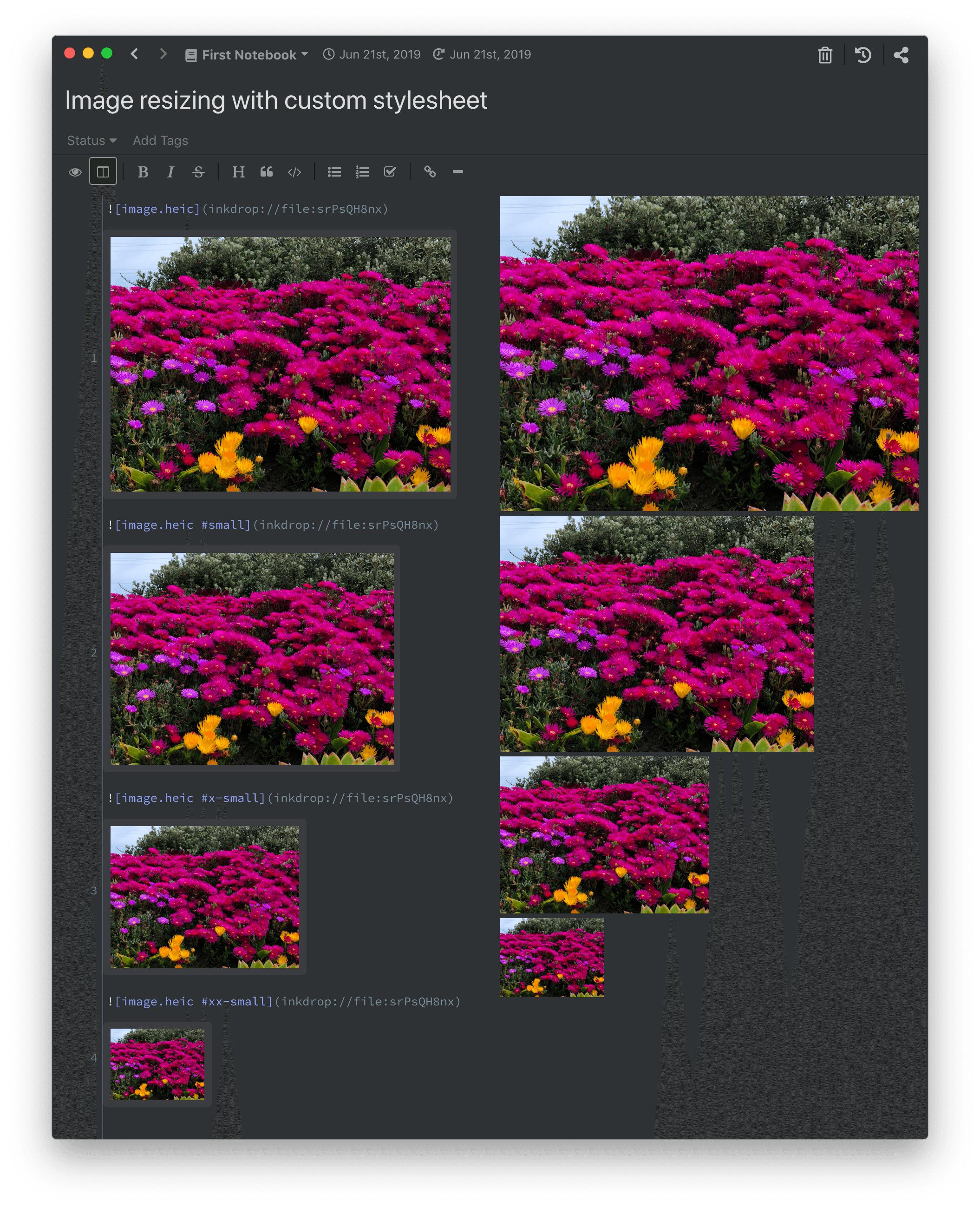Viewport: 980px width, 1208px height.
Task: Open the share menu
Action: (901, 55)
